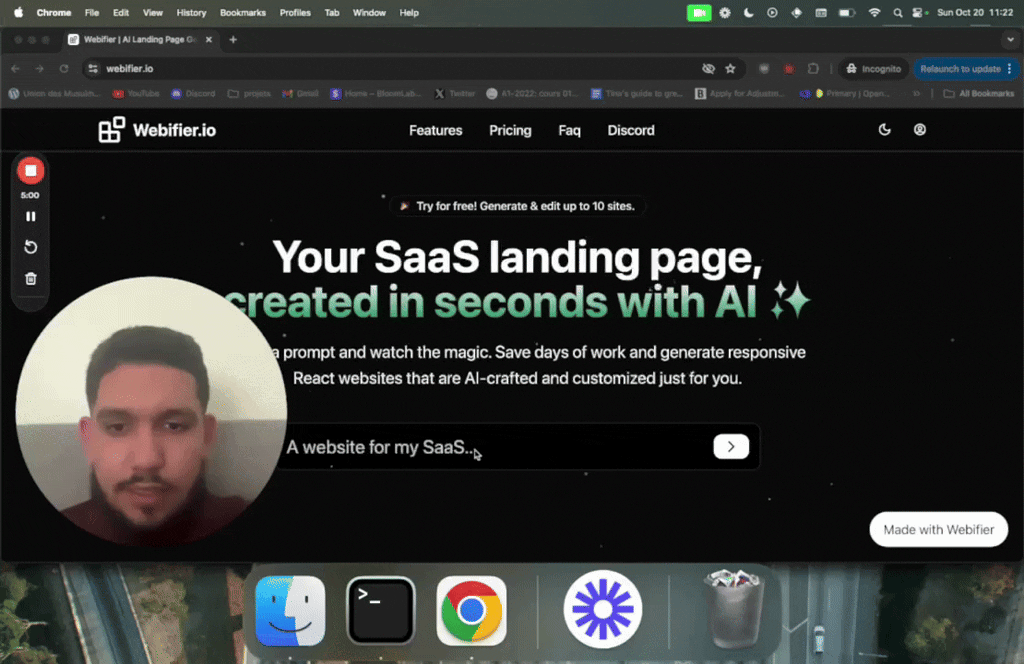
Task: Open the Profiles menu
Action: coord(295,12)
